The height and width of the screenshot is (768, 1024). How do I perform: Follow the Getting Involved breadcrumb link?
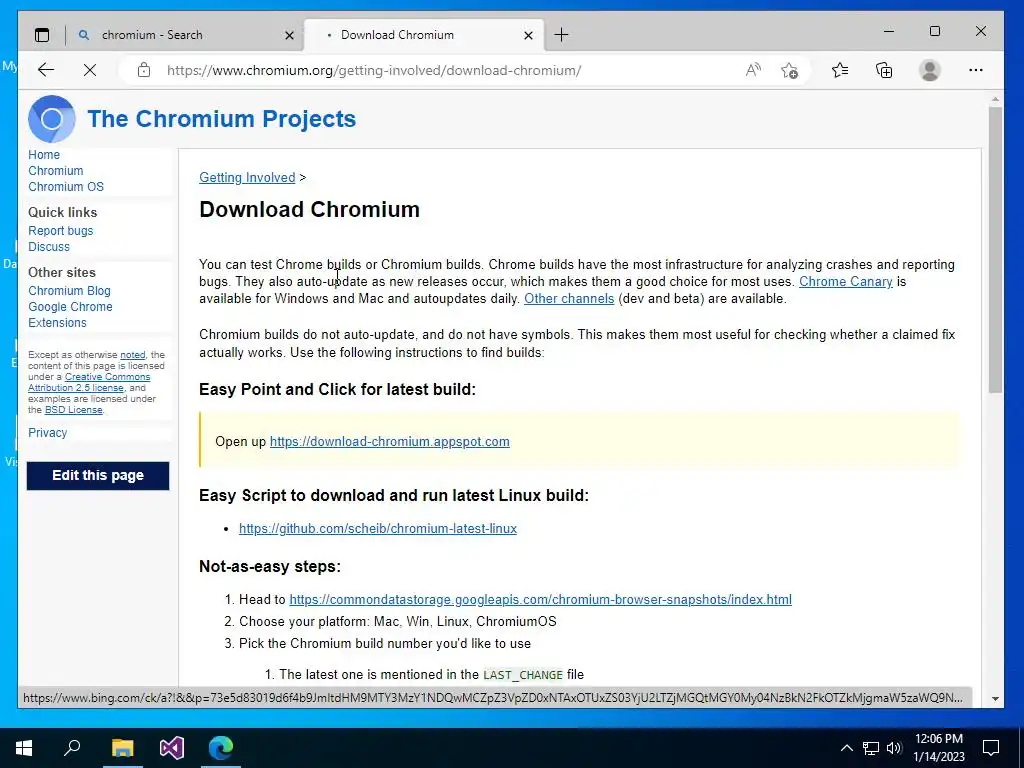click(x=247, y=178)
